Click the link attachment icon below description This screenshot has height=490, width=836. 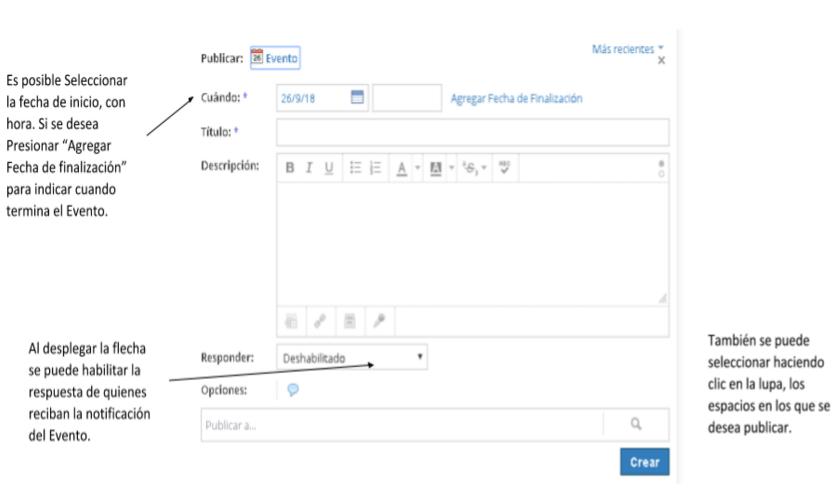[319, 320]
